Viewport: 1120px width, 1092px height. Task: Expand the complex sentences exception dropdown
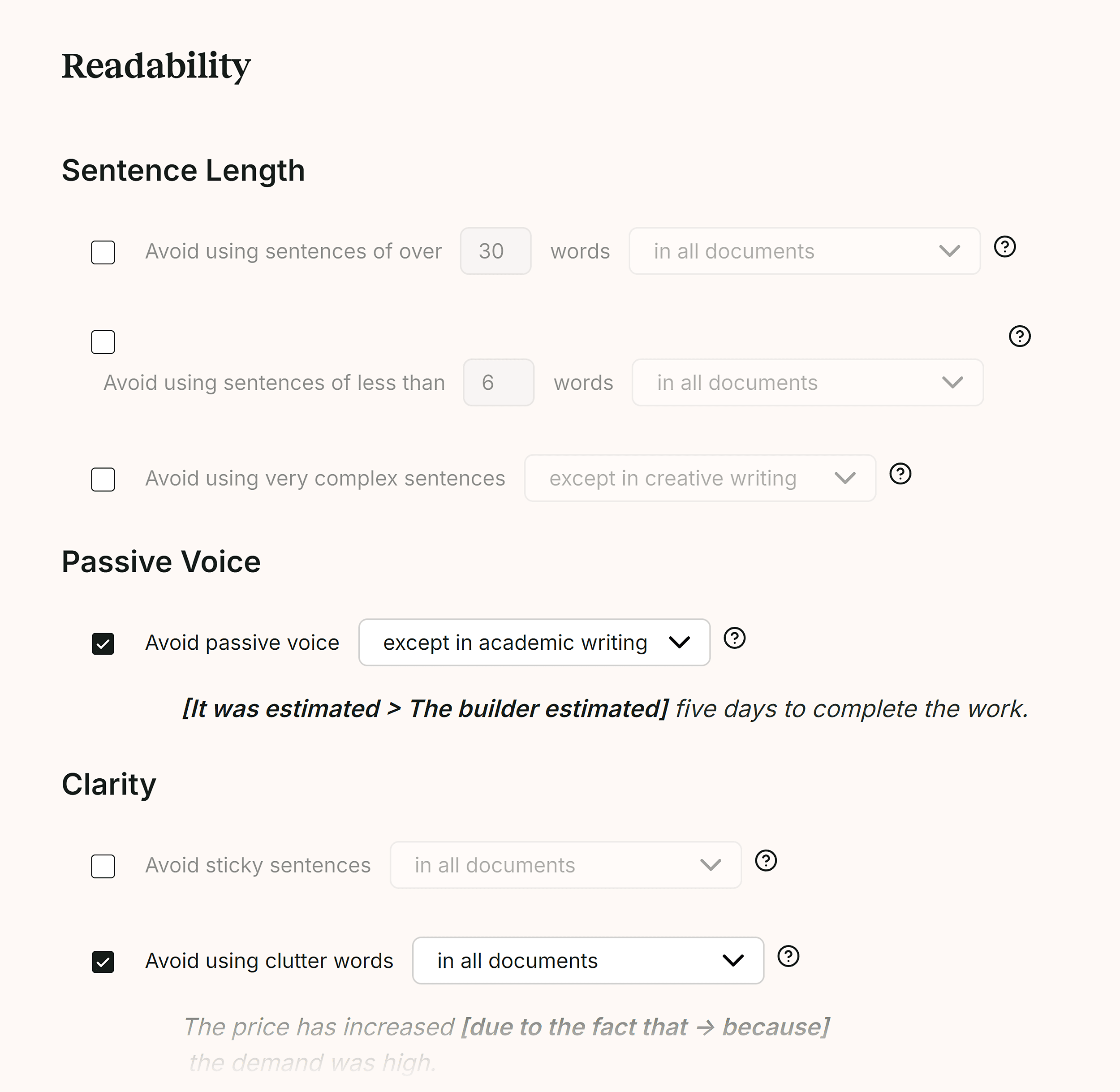coord(845,478)
